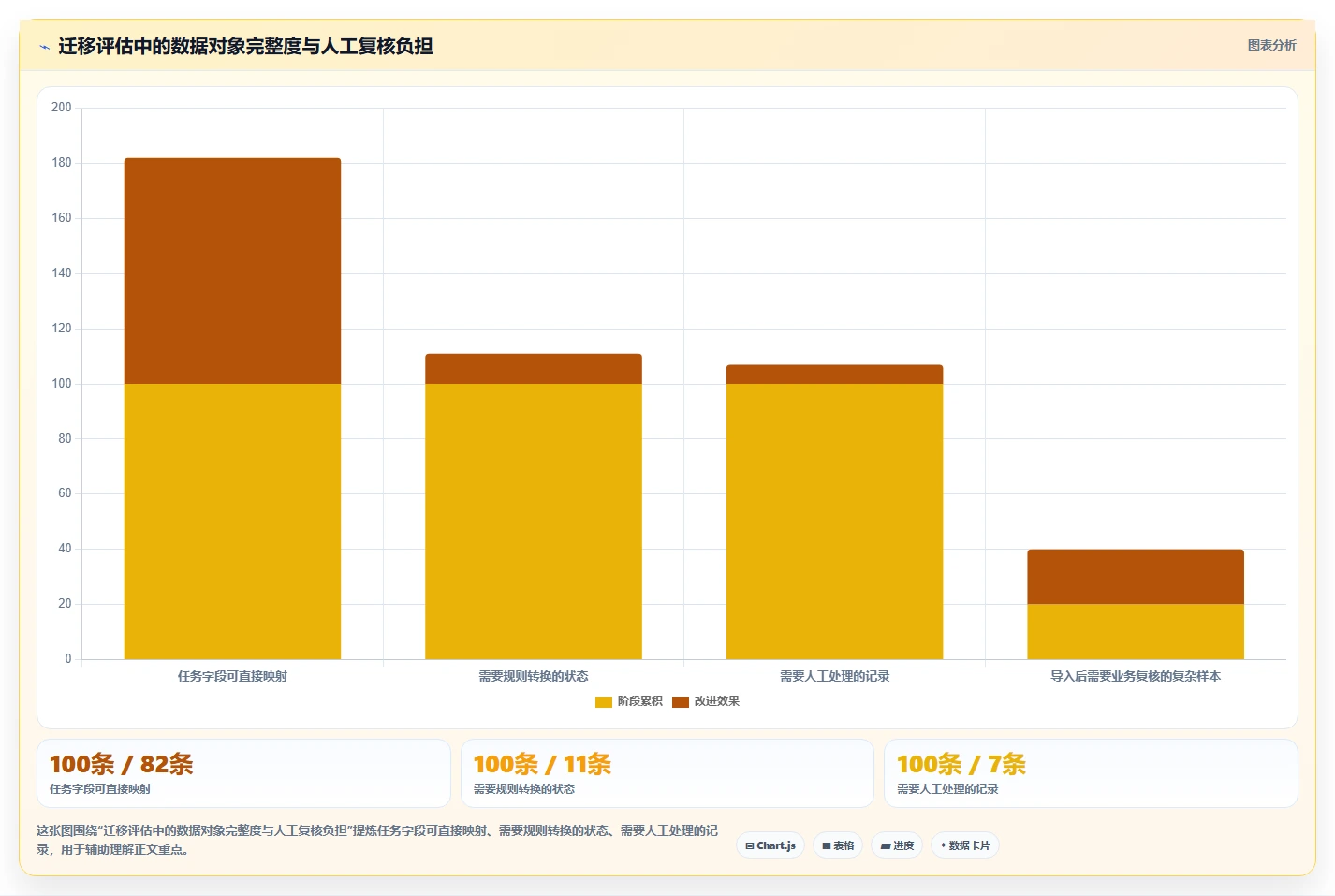
Task: Click the 图表分析 label in header
Action: pyautogui.click(x=1271, y=45)
